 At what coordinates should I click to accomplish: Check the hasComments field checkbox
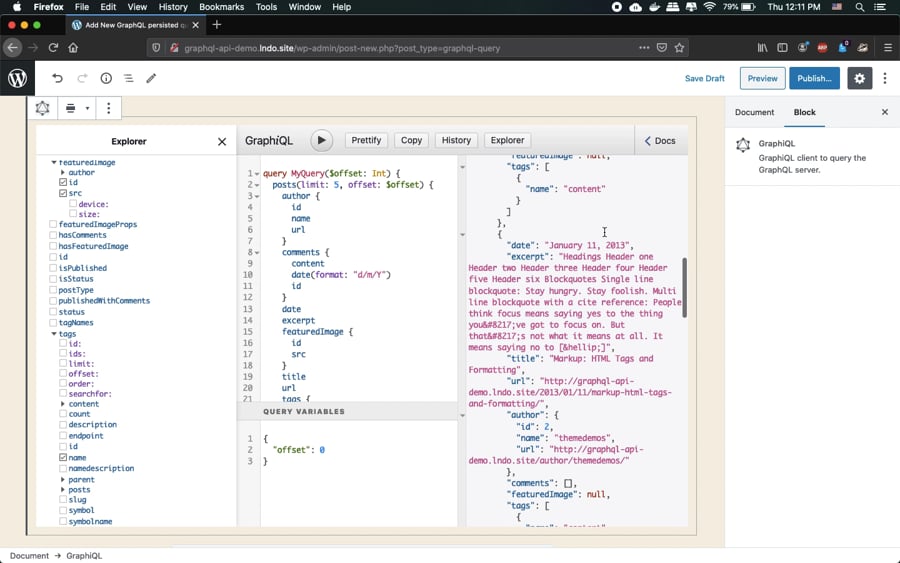pyautogui.click(x=53, y=235)
